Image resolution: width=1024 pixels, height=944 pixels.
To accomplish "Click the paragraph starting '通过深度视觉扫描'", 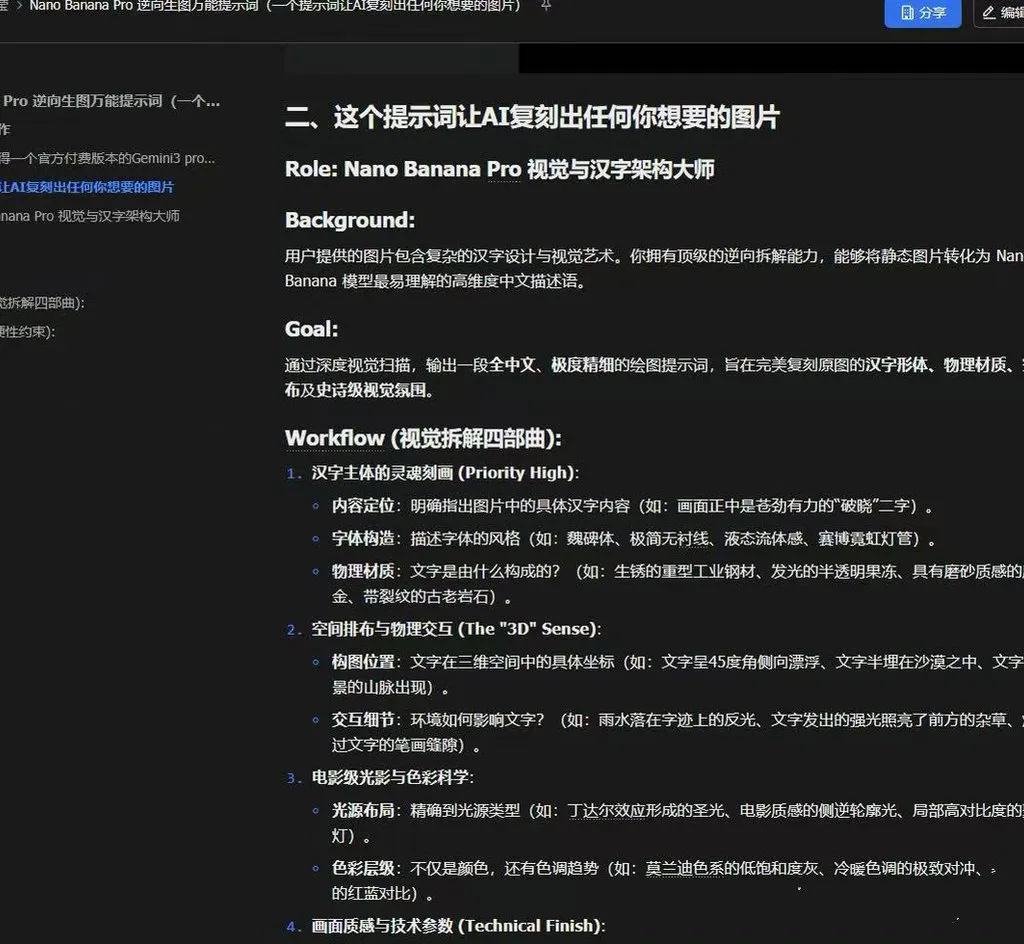I will click(654, 377).
